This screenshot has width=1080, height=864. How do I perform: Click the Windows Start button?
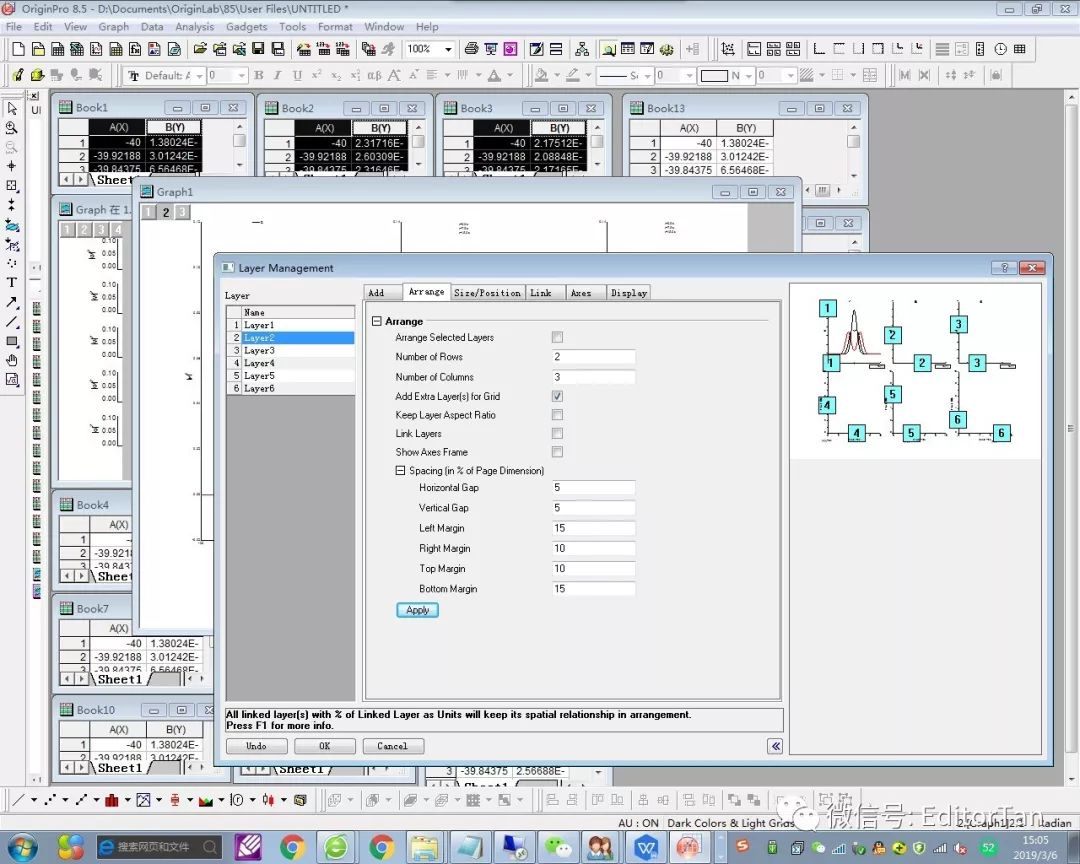[23, 847]
